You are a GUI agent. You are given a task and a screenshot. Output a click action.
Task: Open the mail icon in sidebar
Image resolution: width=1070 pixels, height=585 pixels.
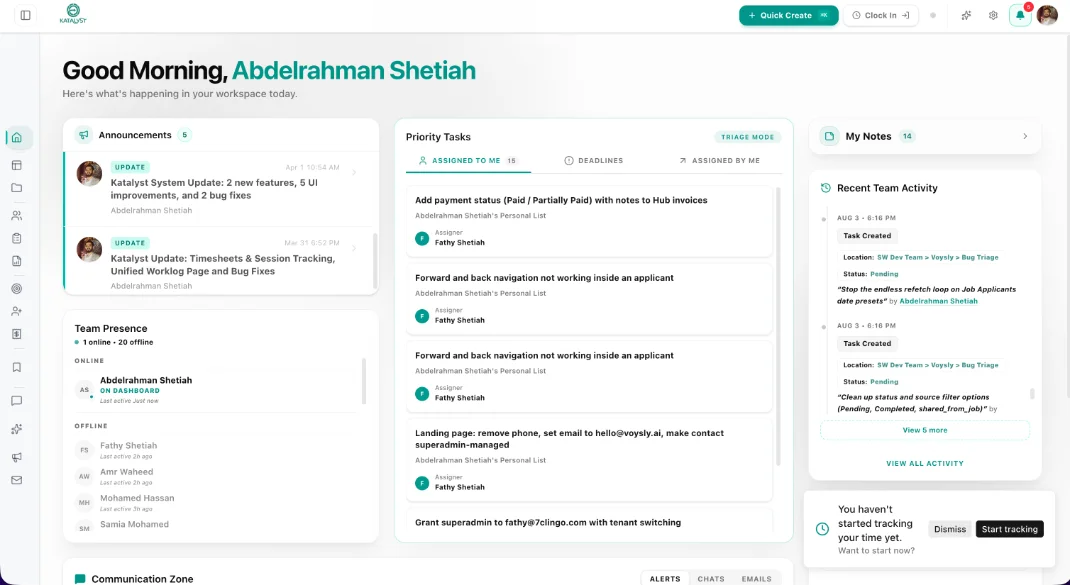pos(17,480)
